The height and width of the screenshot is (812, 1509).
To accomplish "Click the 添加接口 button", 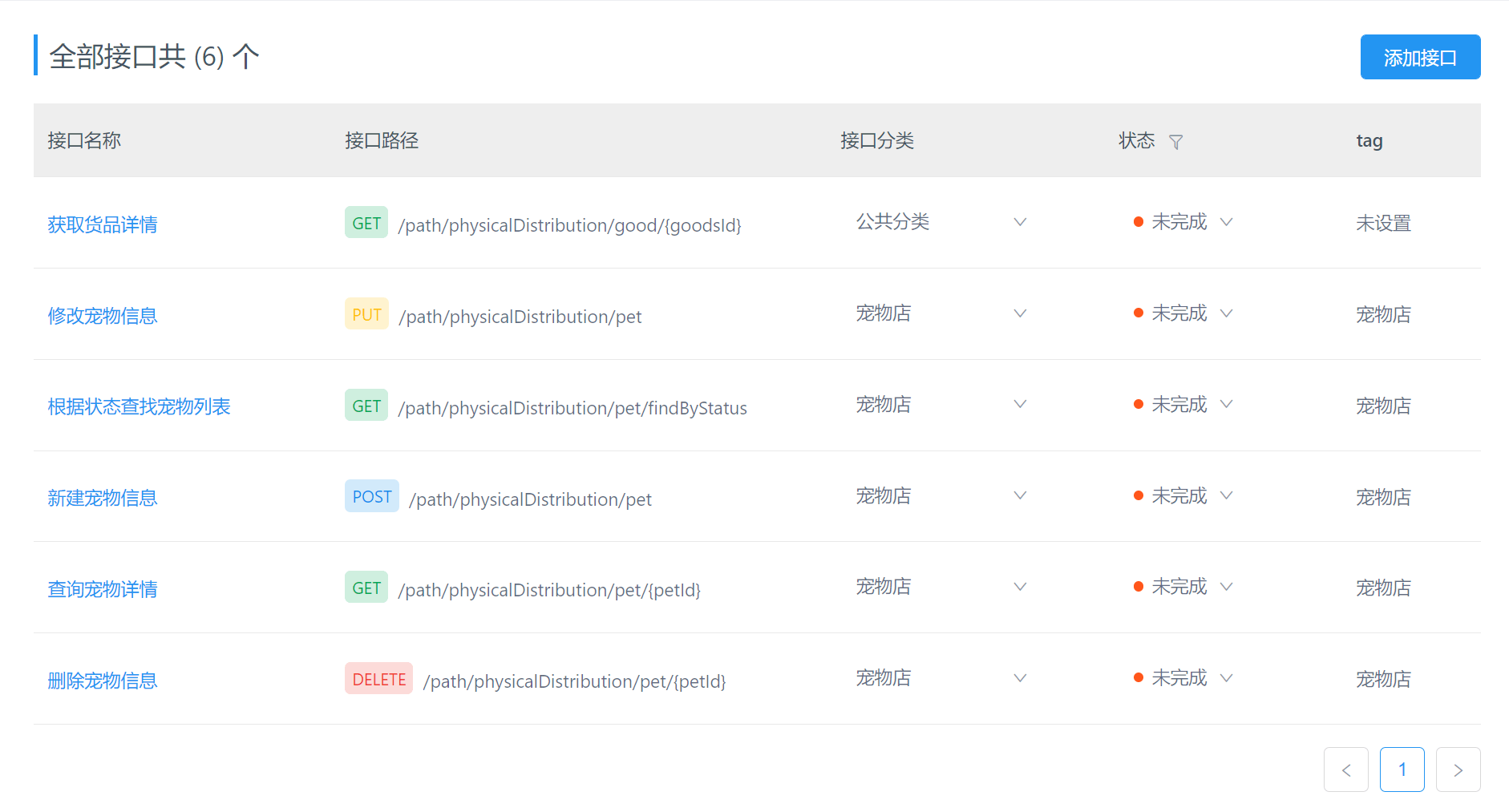I will [x=1420, y=57].
